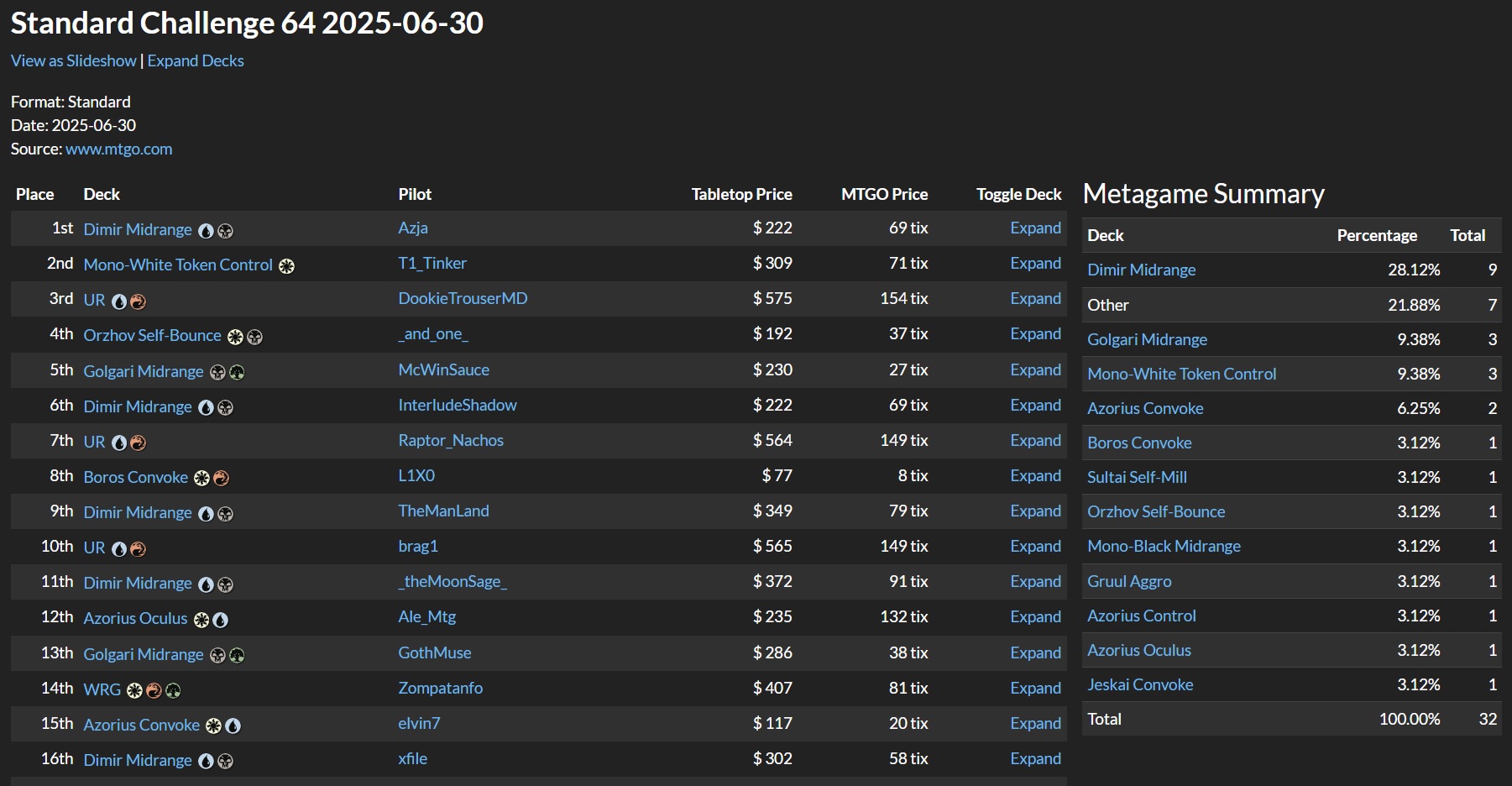Click the Pilot column header
Image resolution: width=1512 pixels, height=786 pixels.
pyautogui.click(x=415, y=195)
